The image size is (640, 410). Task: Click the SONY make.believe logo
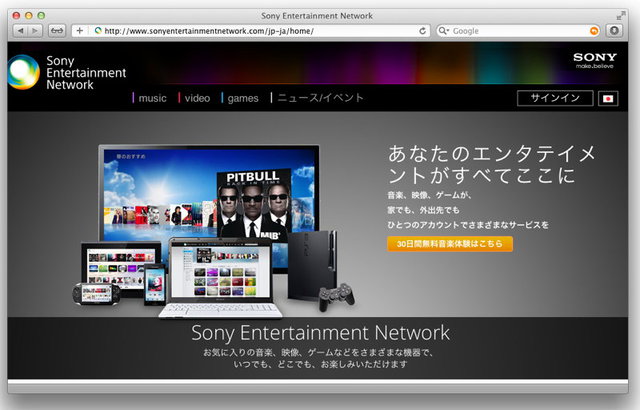(595, 60)
